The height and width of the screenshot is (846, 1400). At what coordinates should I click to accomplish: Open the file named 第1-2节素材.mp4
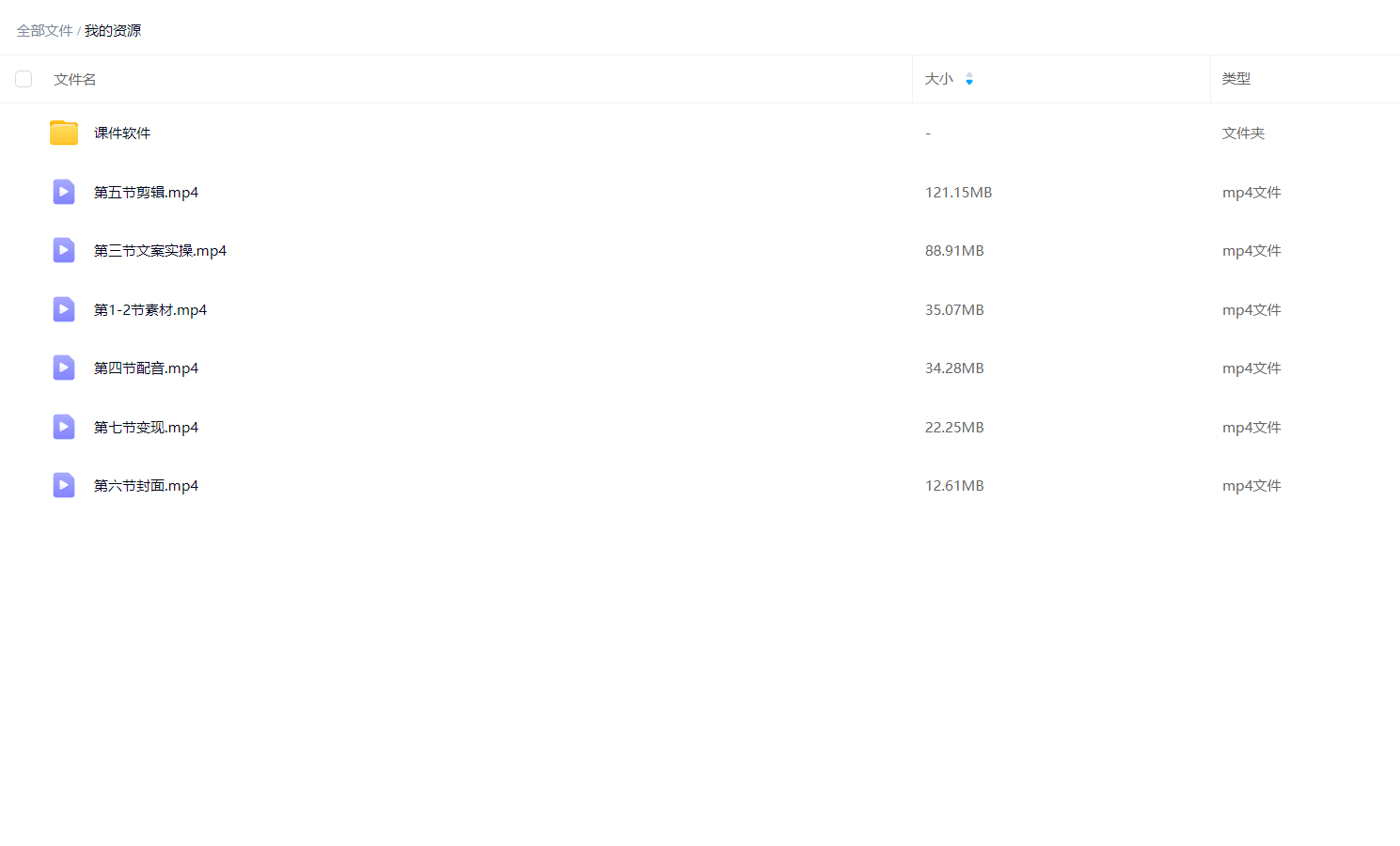click(x=150, y=310)
